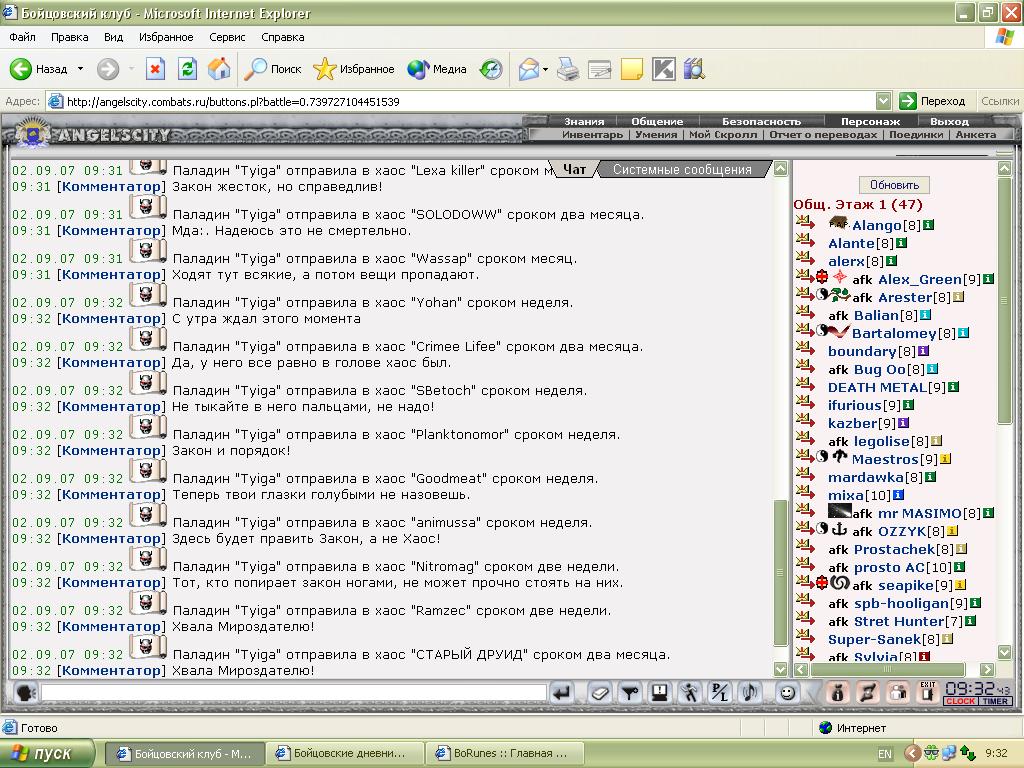Click the user list scroll up arrow
Screen dimensions: 1024x768
pos(1004,168)
